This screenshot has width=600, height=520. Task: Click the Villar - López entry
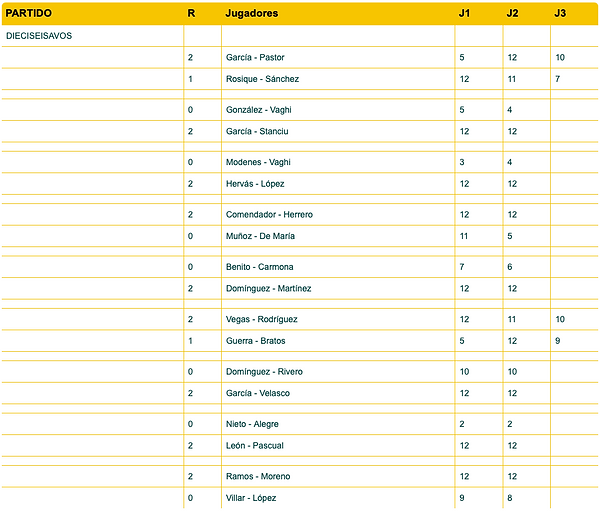[x=251, y=498]
